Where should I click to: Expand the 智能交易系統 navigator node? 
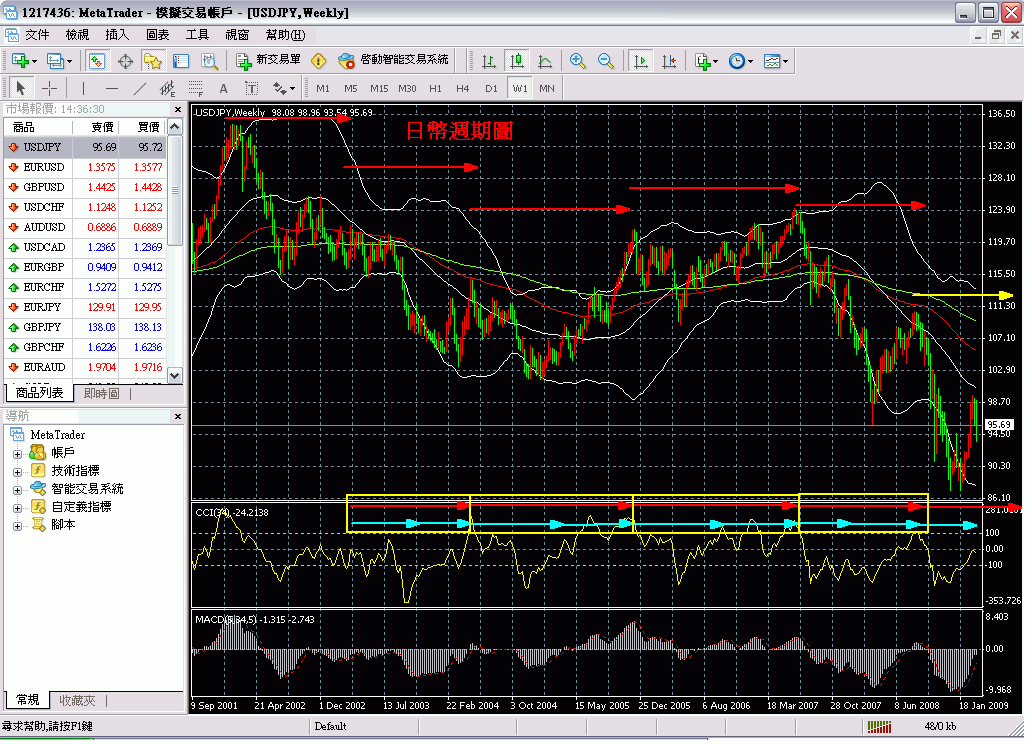17,488
